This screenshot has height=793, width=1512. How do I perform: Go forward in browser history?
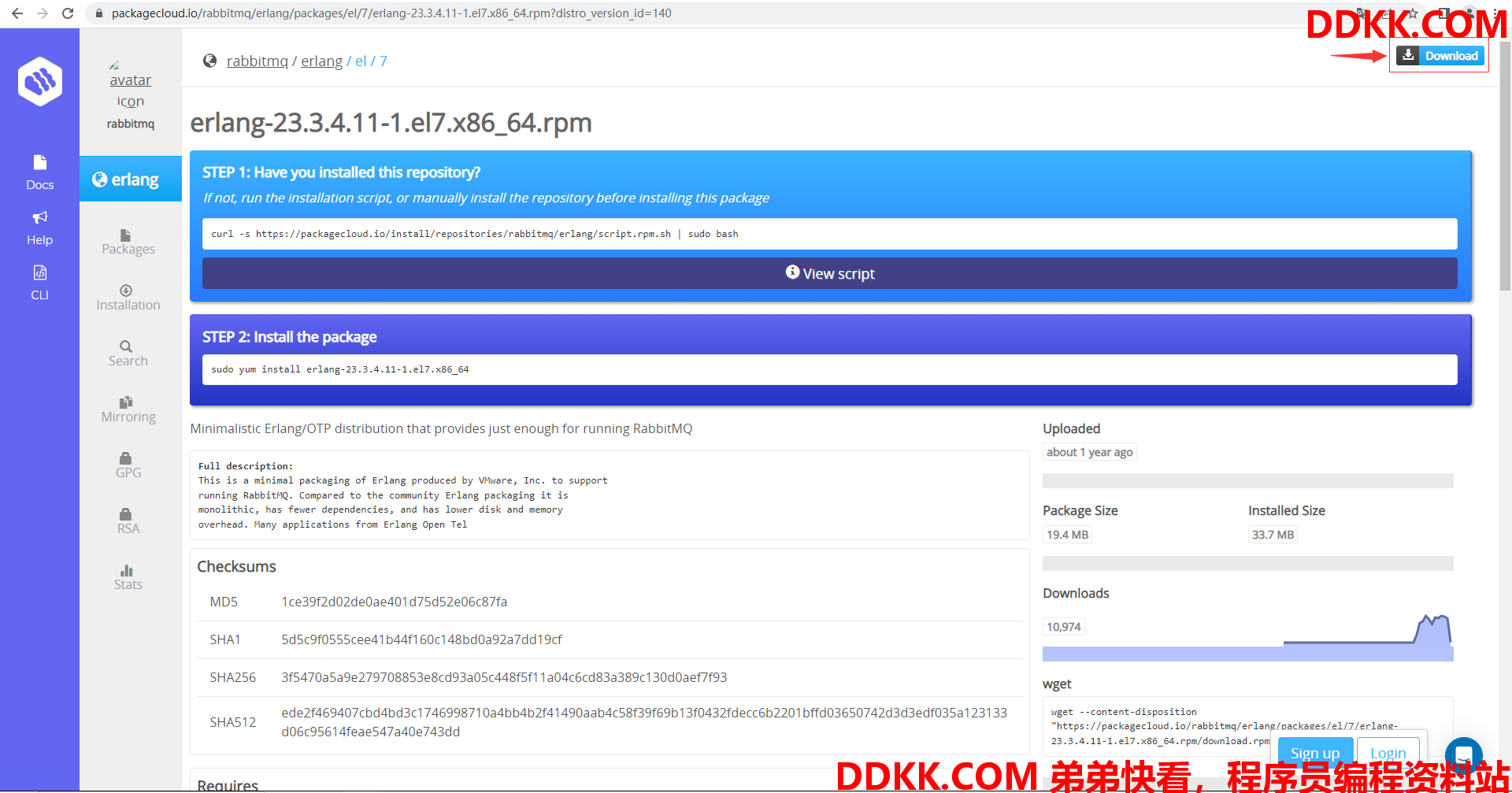pyautogui.click(x=43, y=13)
